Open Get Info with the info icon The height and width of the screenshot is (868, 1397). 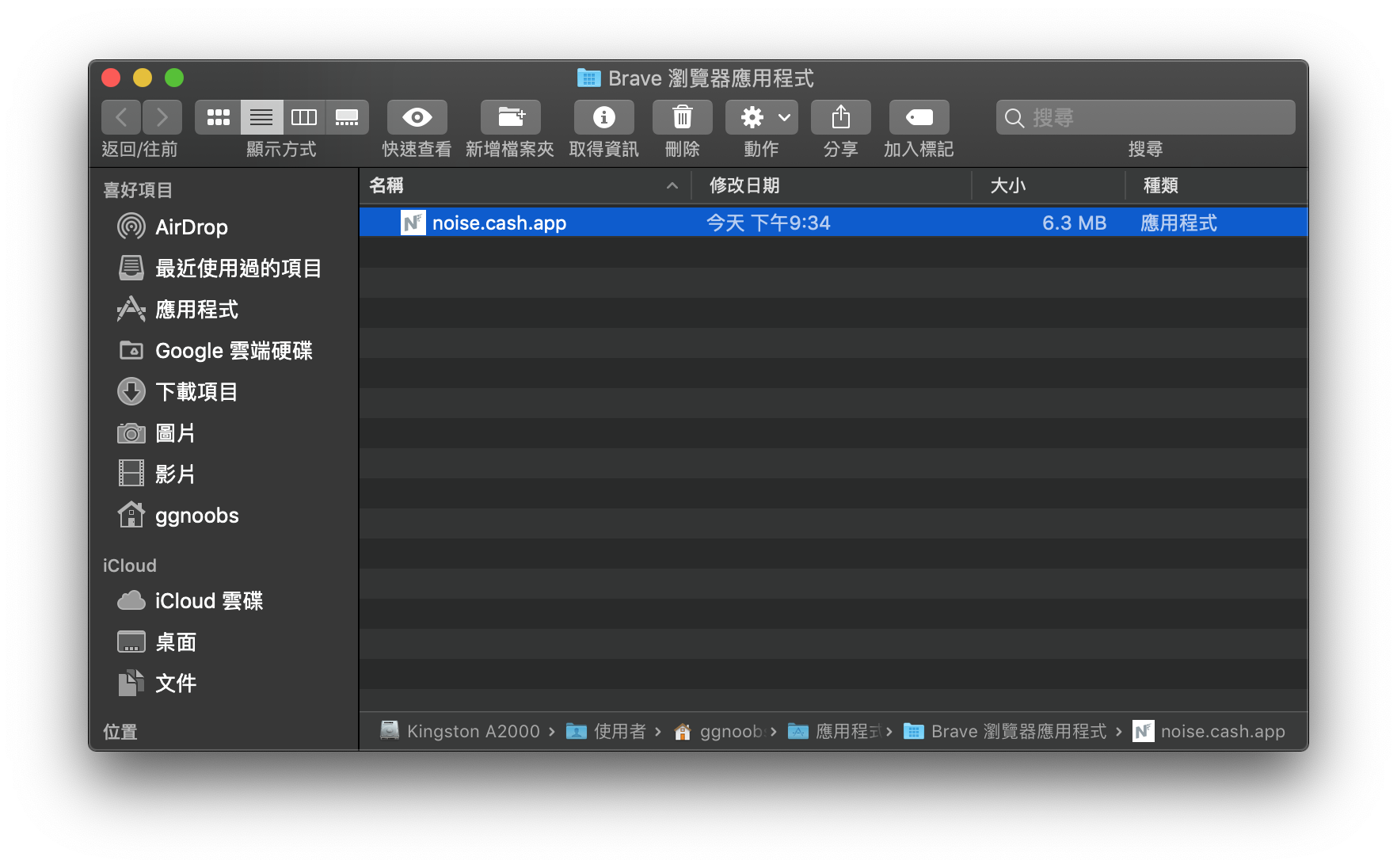pyautogui.click(x=603, y=117)
